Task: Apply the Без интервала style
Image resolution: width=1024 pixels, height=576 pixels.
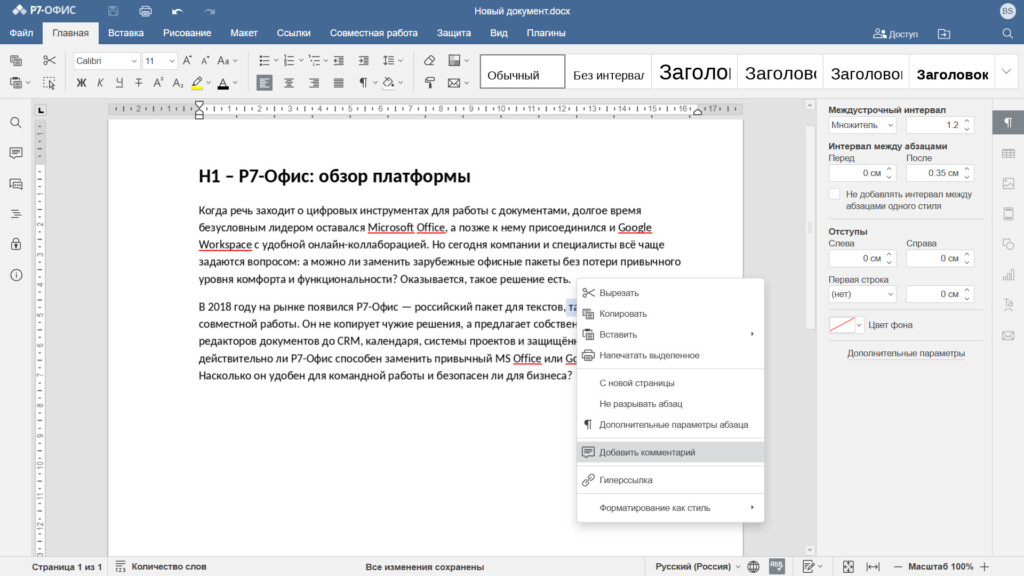Action: [608, 72]
